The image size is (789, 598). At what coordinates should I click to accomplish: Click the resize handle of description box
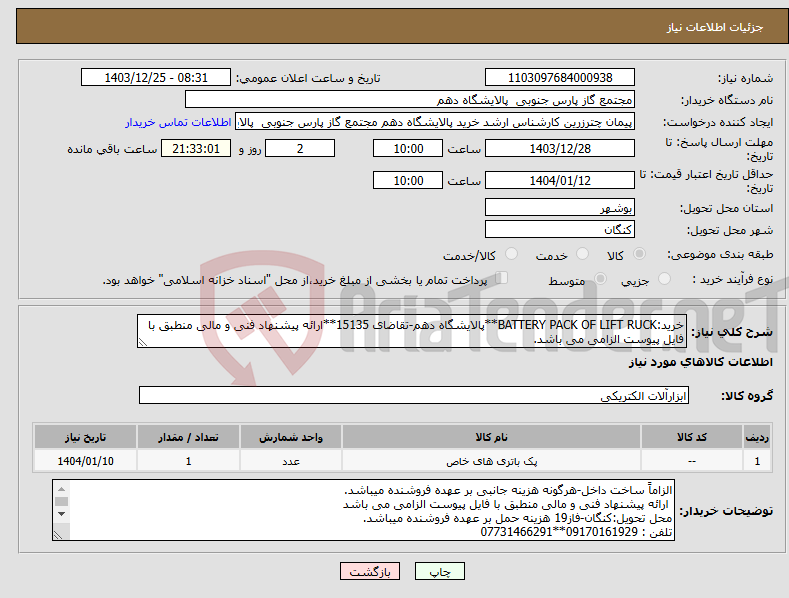point(142,343)
